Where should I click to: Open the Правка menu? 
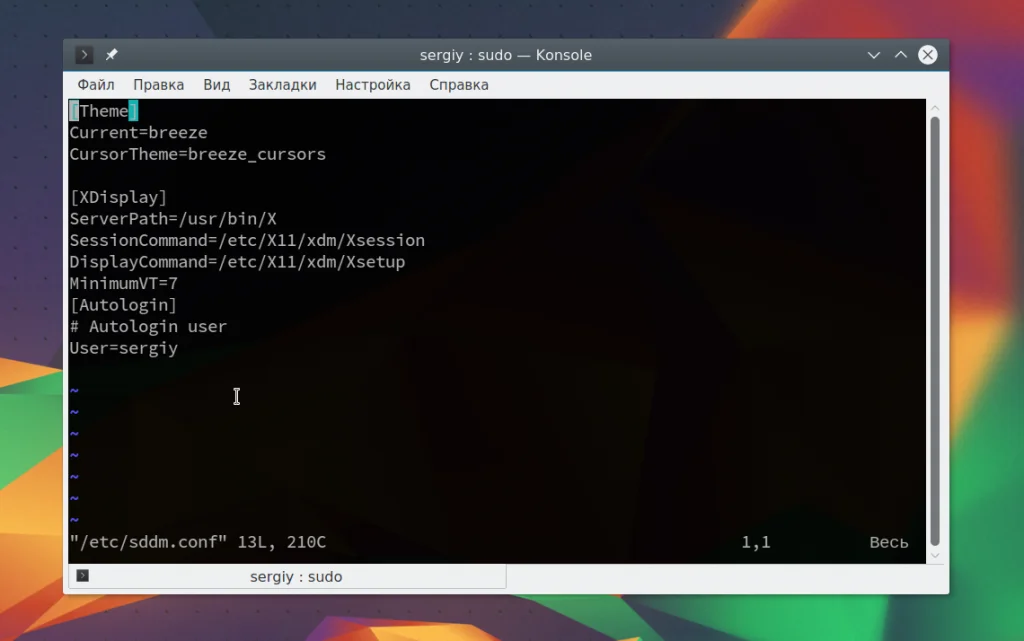click(159, 85)
